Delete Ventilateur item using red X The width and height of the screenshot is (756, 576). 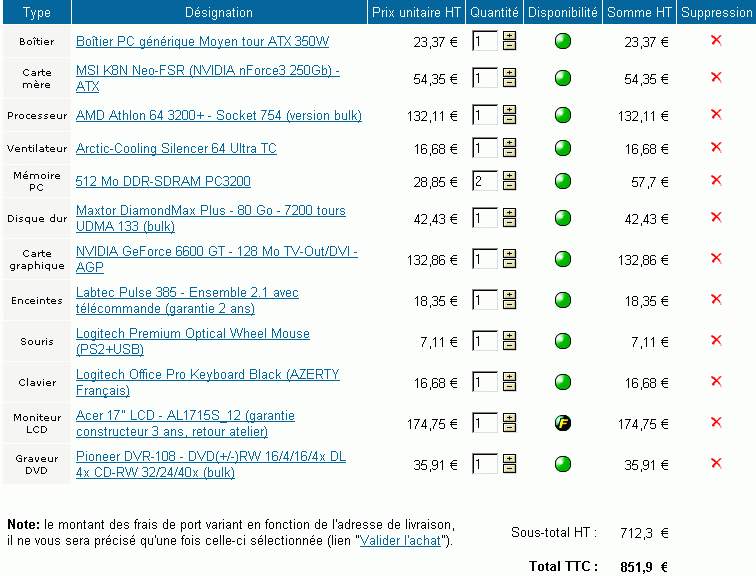click(716, 147)
